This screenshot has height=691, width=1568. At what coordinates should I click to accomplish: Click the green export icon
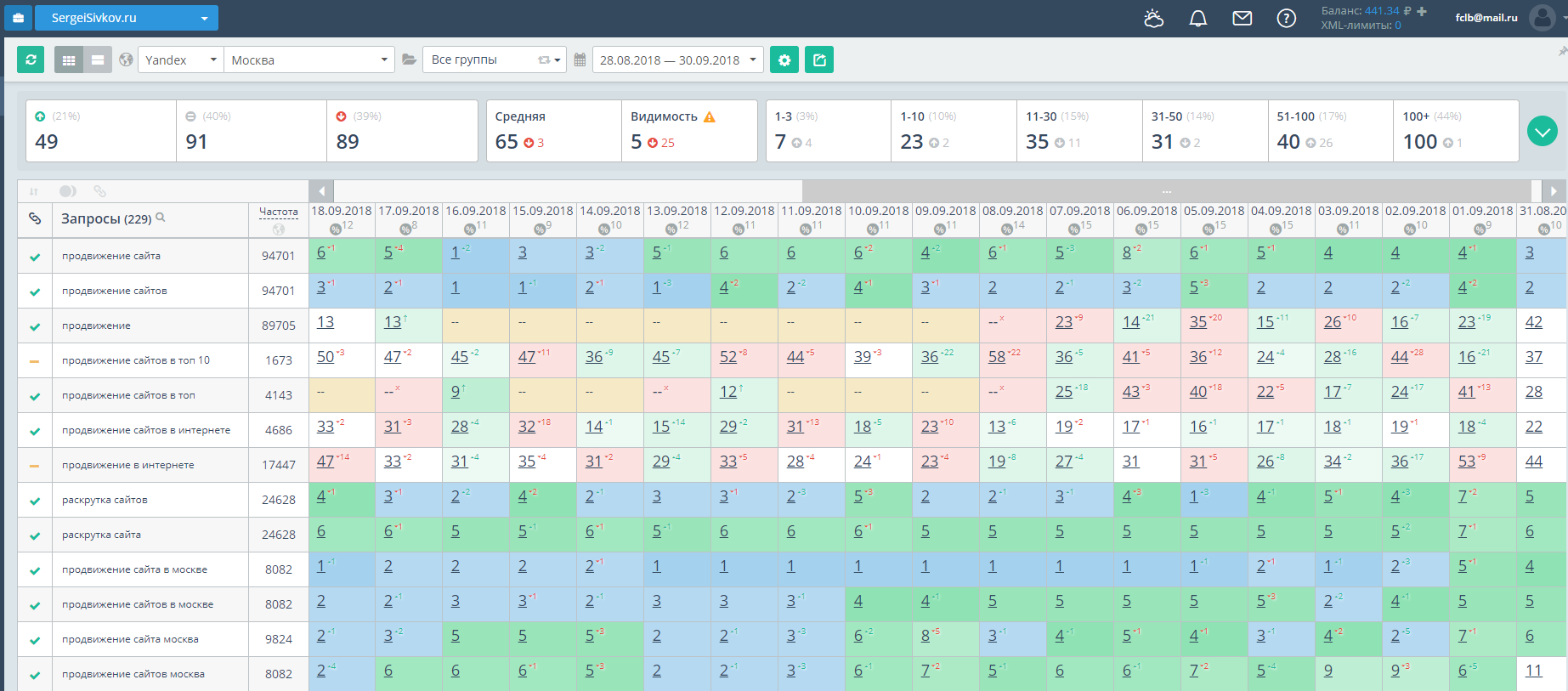point(819,59)
